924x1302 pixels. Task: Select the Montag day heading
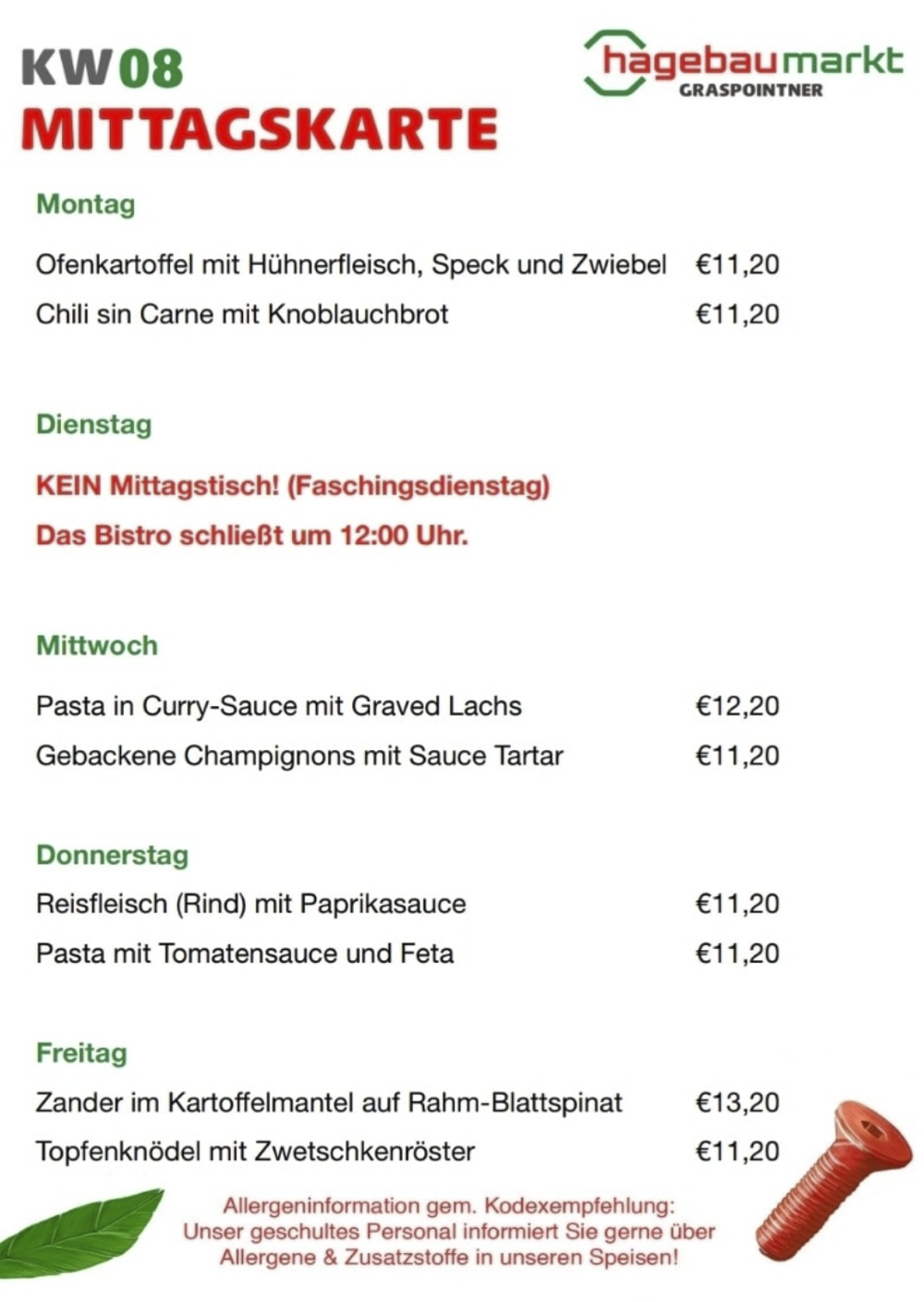(x=85, y=204)
